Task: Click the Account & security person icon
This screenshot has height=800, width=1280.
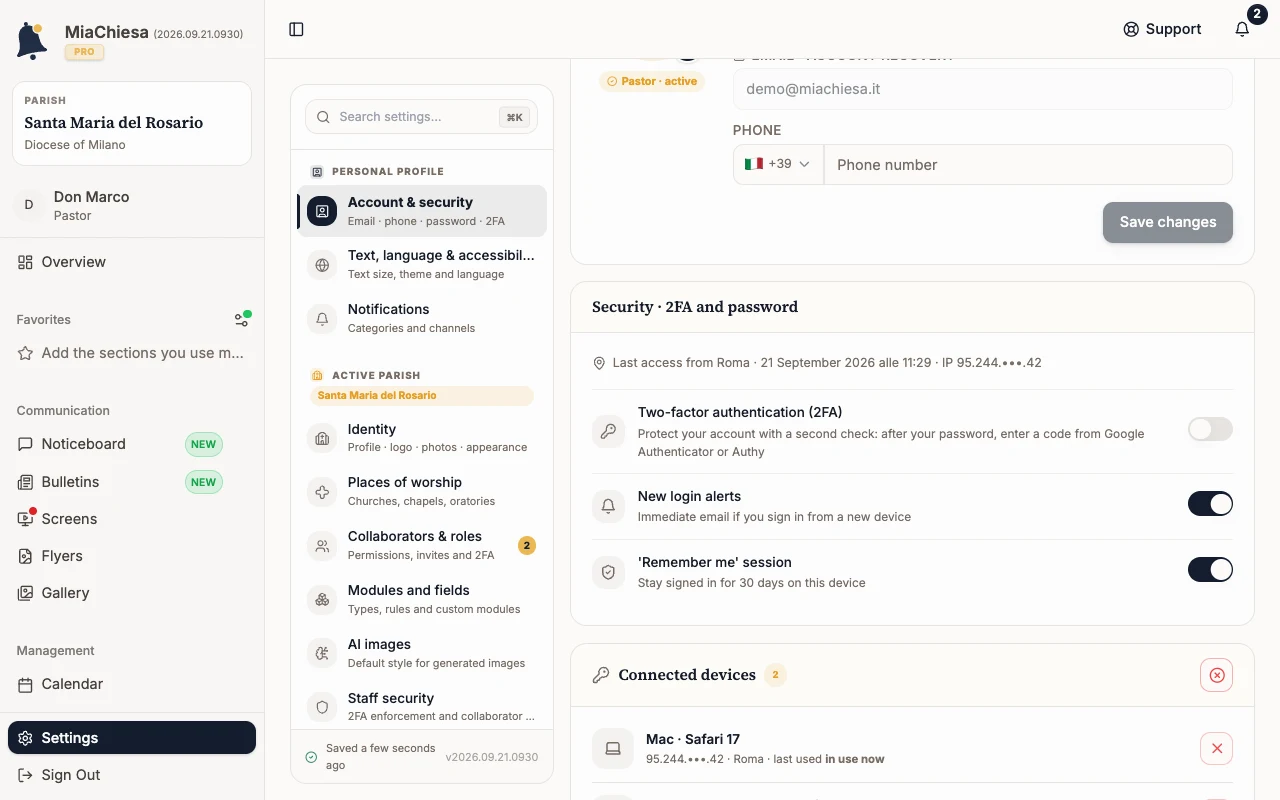Action: click(322, 211)
